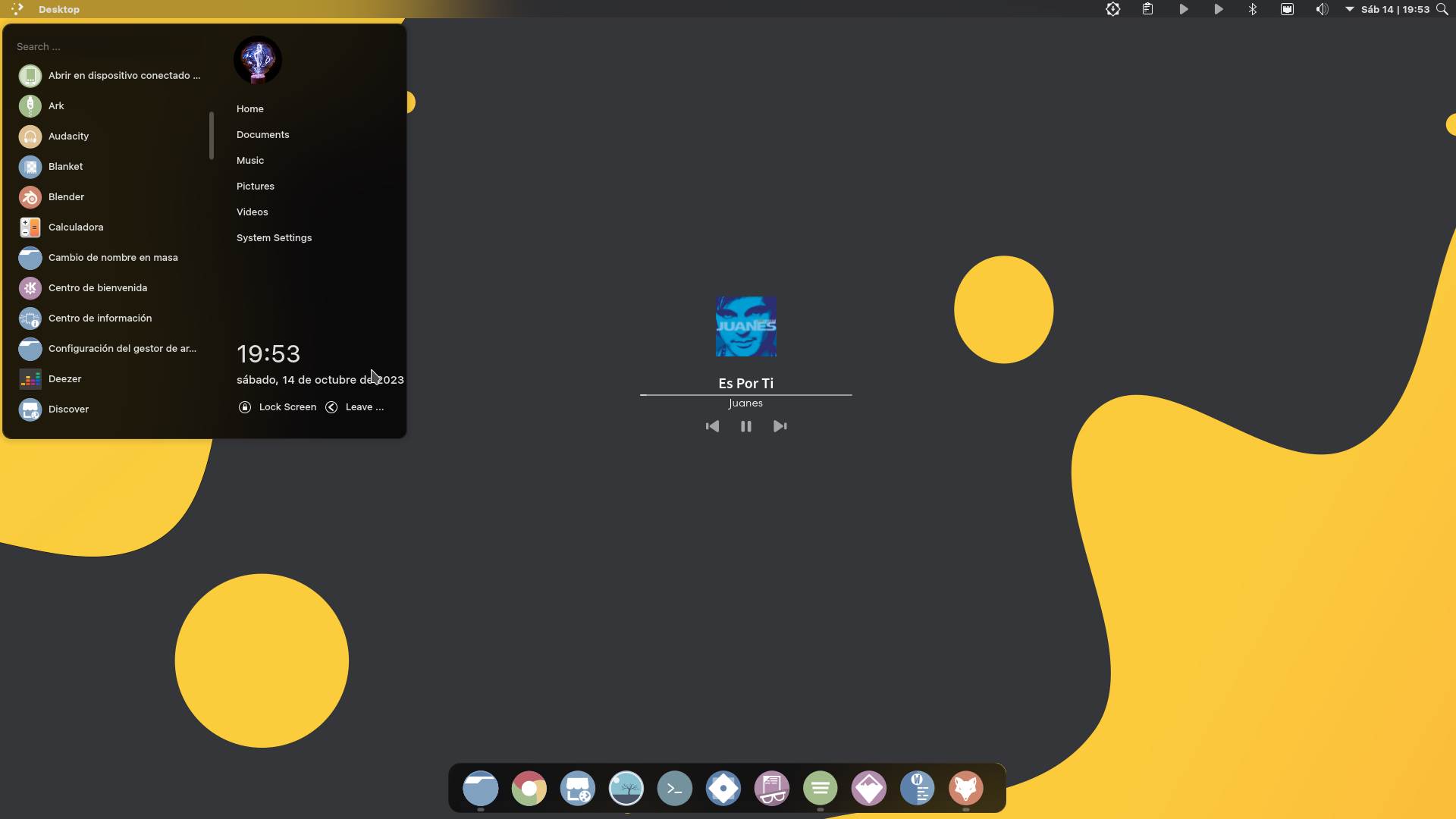Viewport: 1456px width, 819px height.
Task: Open the purple mountain diamond dock app
Action: click(868, 789)
